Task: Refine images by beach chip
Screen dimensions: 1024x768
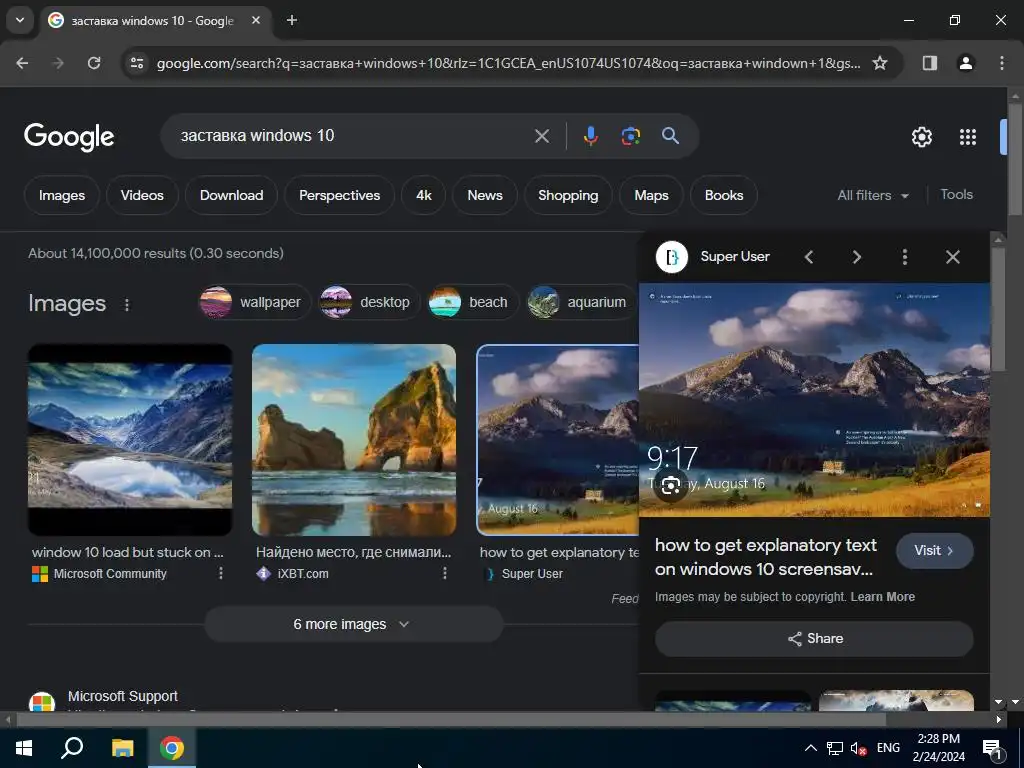Action: point(472,302)
